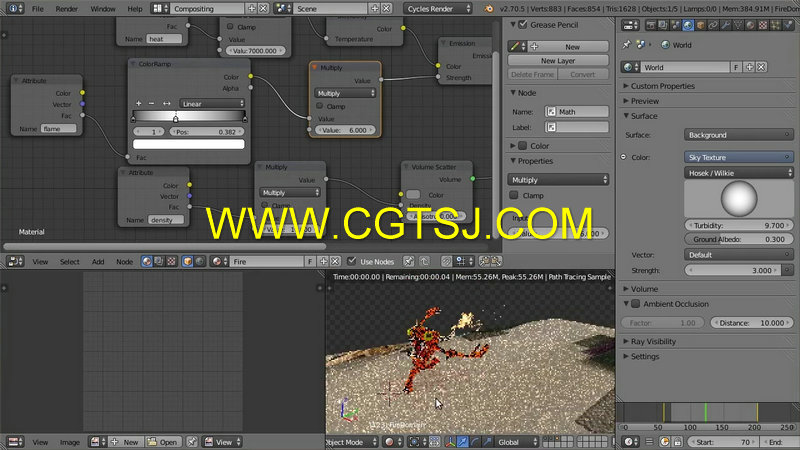Screen dimensions: 800x450
Task: Click the pin node tree icon
Action: pyautogui.click(x=408, y=261)
